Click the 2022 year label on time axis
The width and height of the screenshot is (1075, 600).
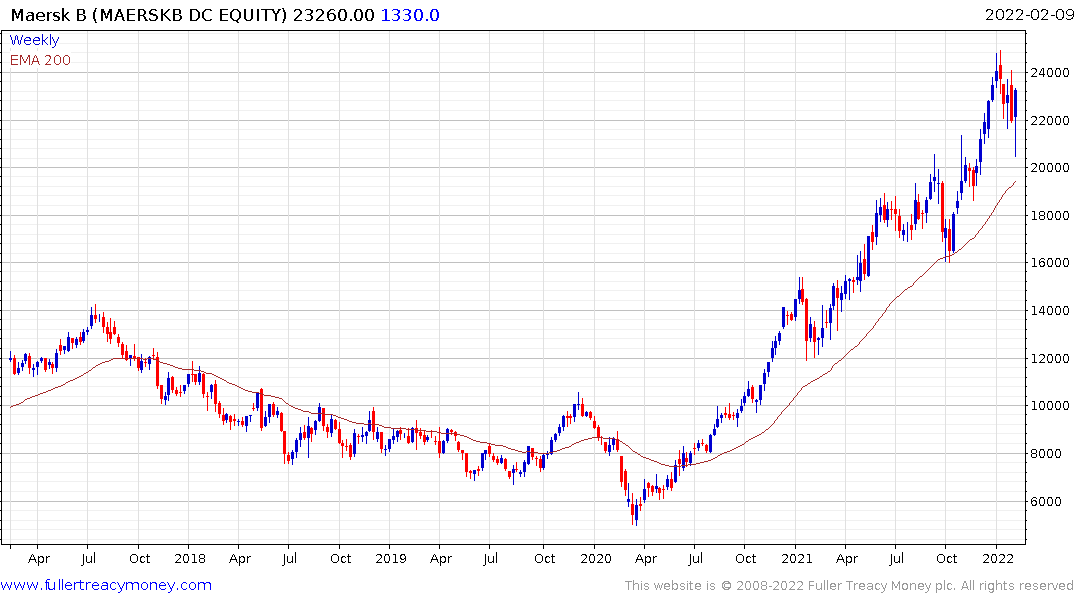(998, 559)
